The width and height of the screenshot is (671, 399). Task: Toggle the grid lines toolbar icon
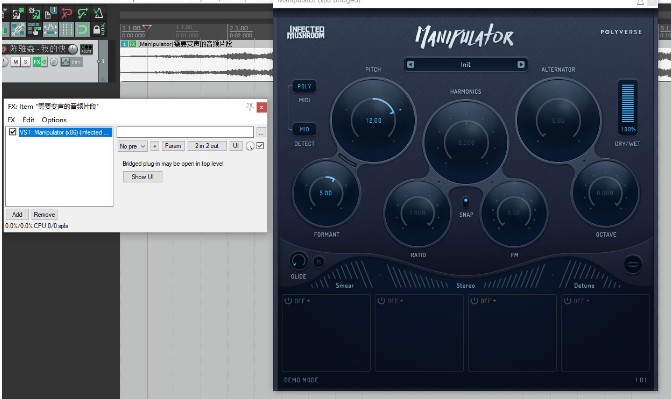pyautogui.click(x=66, y=30)
